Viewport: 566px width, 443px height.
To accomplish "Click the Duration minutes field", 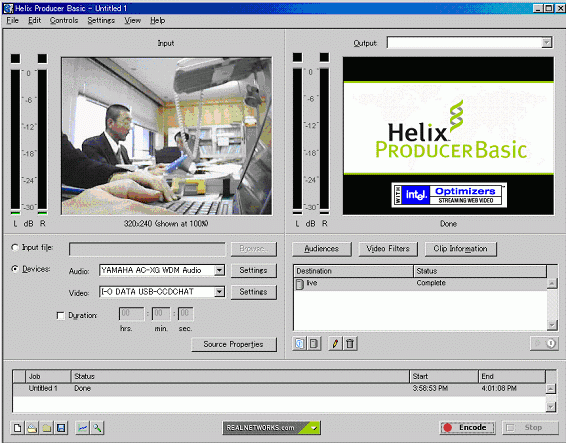I will coord(161,313).
